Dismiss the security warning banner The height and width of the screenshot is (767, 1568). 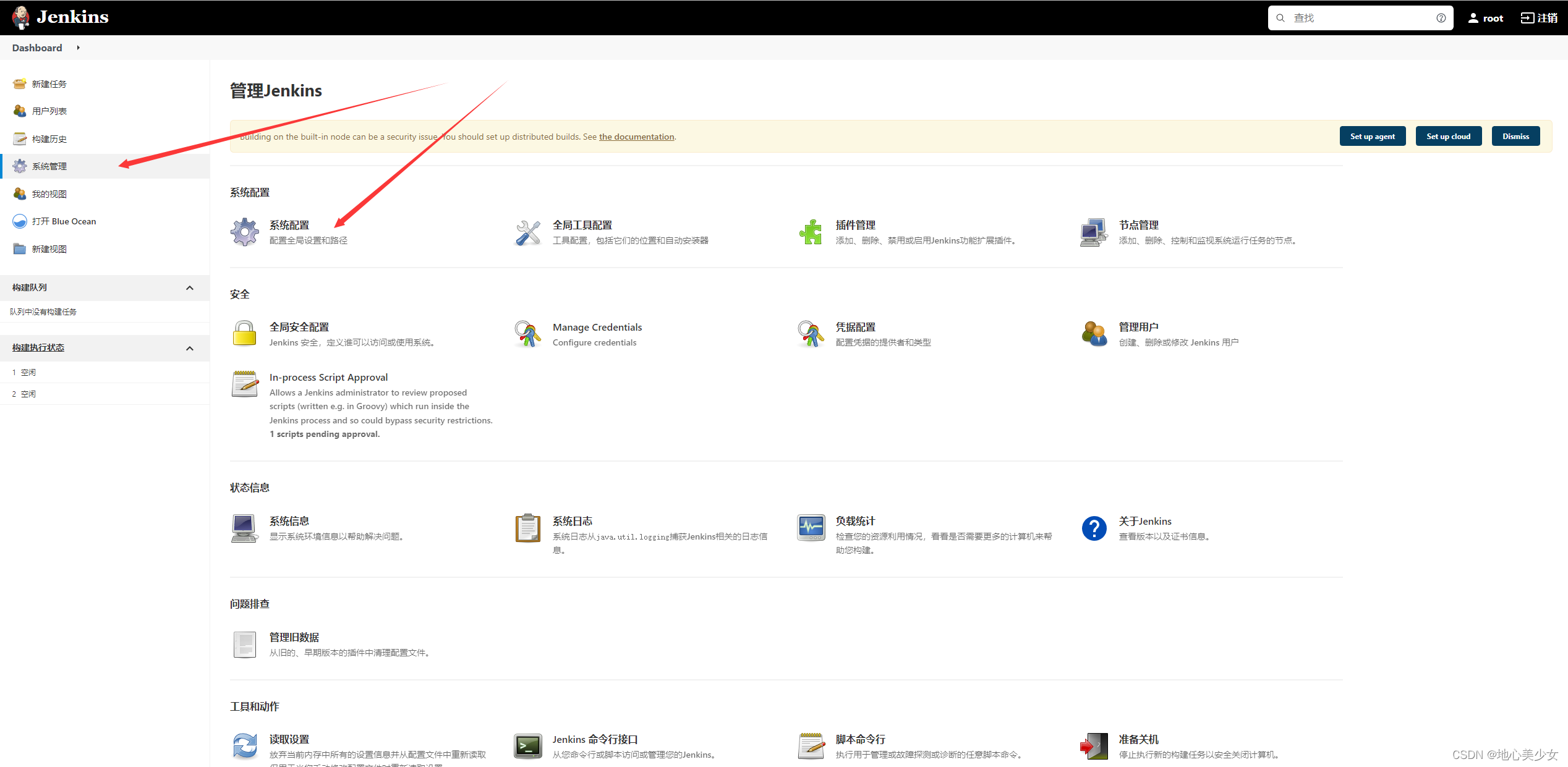pyautogui.click(x=1515, y=137)
